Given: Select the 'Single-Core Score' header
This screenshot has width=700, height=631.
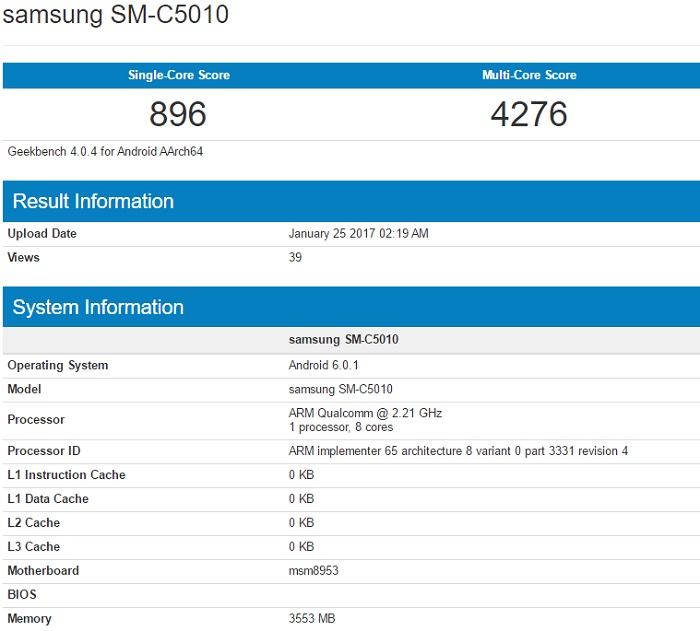Looking at the screenshot, I should pos(179,75).
